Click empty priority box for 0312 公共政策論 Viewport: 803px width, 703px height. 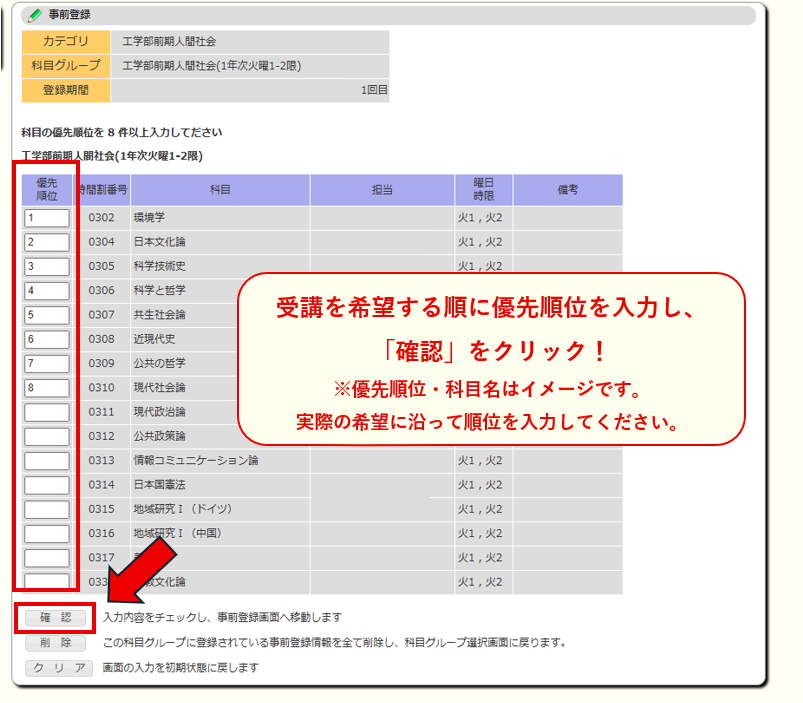[x=47, y=437]
